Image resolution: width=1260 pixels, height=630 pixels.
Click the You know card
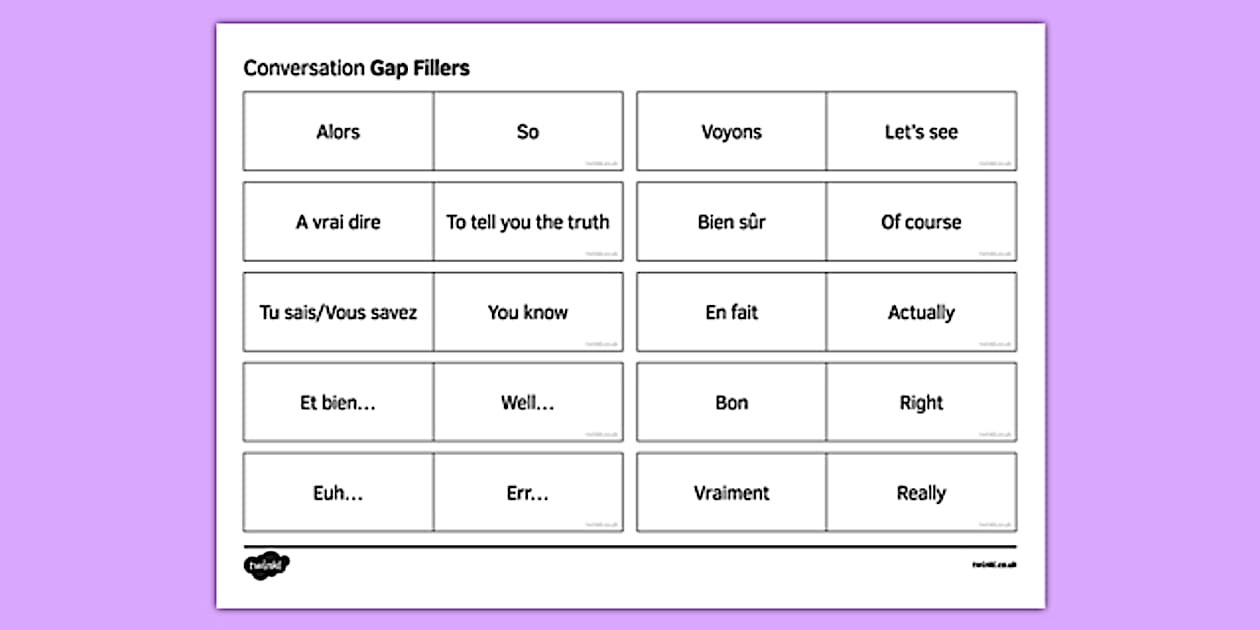[528, 312]
